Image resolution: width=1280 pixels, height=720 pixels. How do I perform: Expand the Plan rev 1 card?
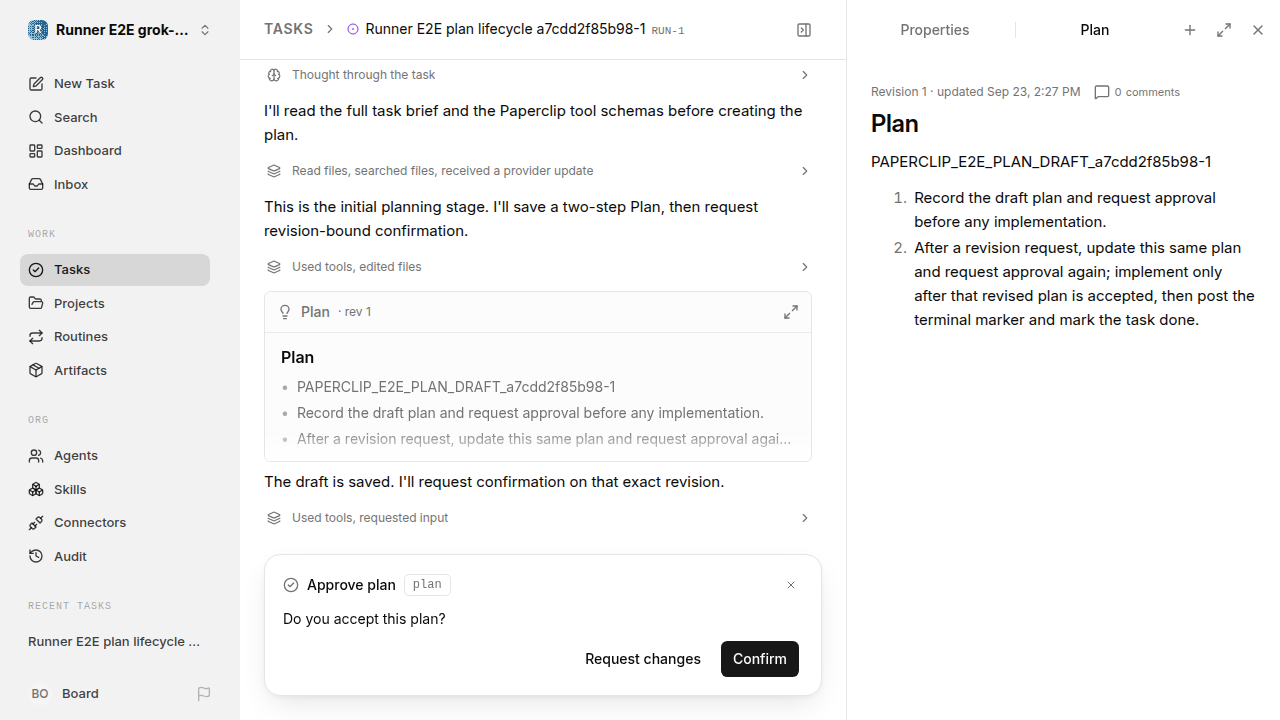point(791,312)
